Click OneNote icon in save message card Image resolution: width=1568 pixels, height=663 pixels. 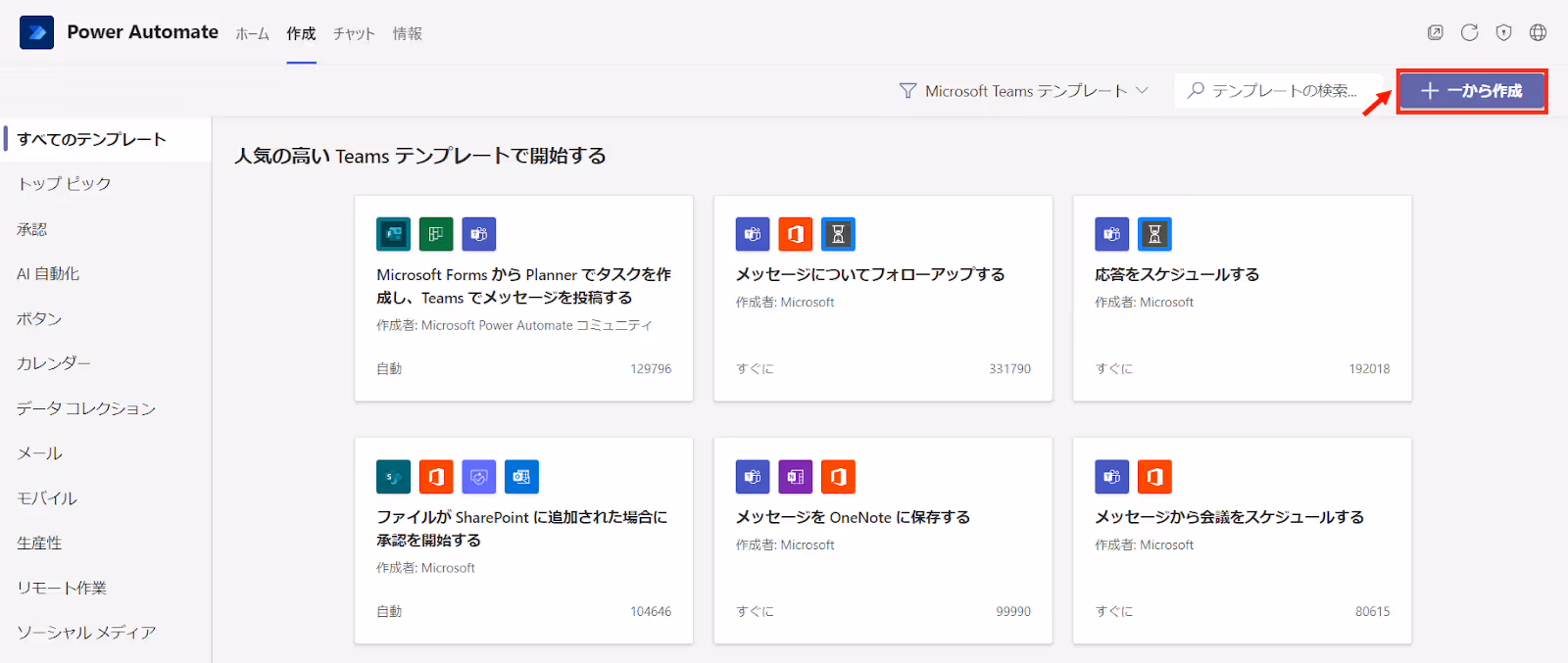pos(796,477)
